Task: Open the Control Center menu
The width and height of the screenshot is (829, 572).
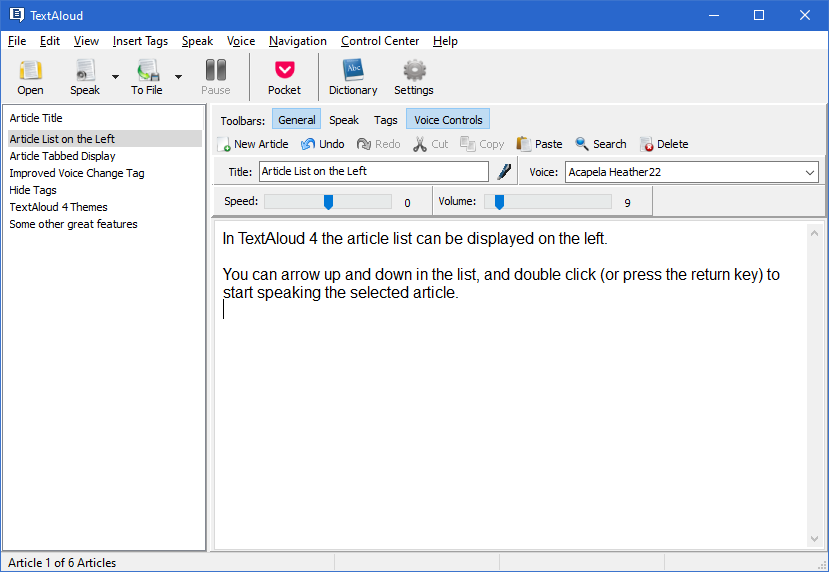Action: (x=386, y=41)
